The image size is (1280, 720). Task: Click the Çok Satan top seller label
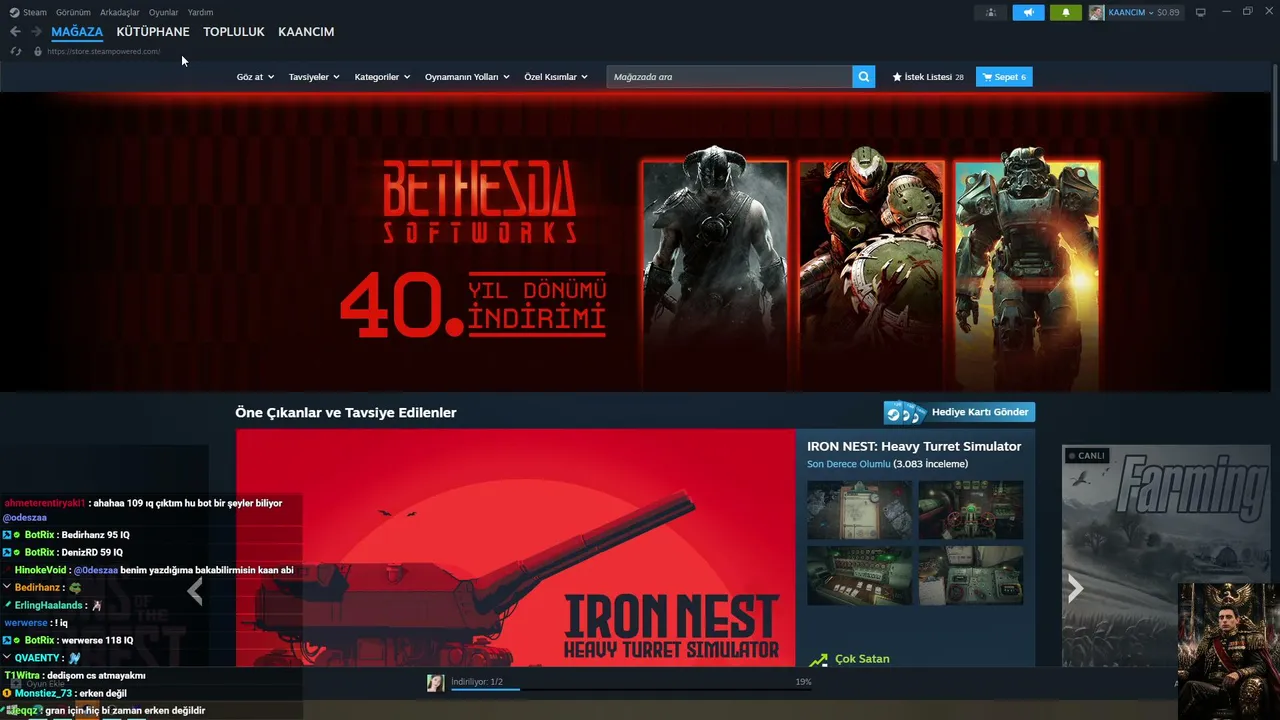[x=862, y=659]
